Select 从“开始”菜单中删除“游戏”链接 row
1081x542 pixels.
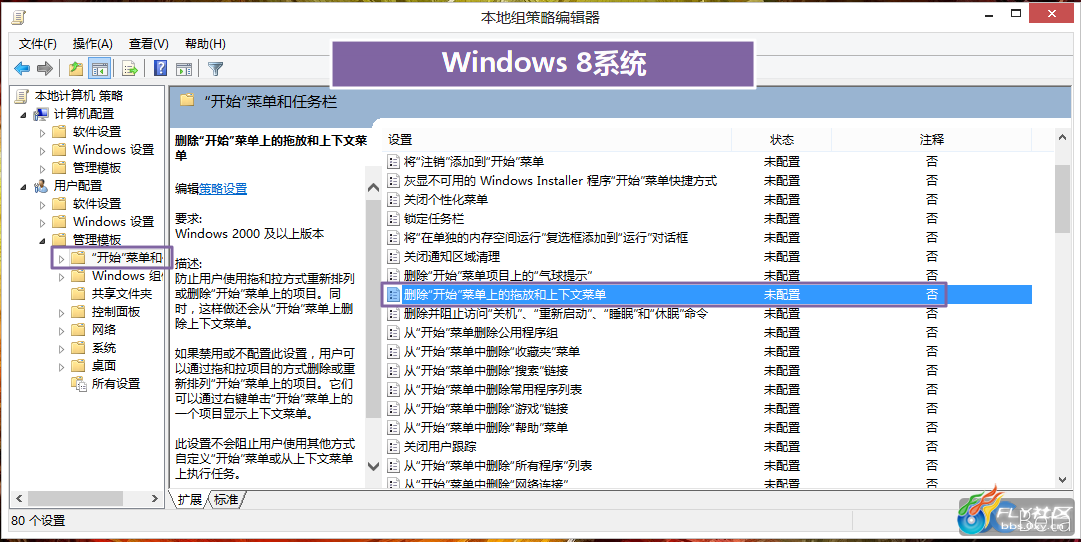pos(707,409)
